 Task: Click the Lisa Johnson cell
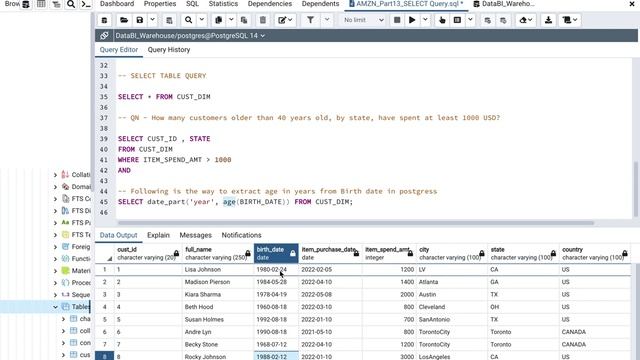(x=218, y=269)
